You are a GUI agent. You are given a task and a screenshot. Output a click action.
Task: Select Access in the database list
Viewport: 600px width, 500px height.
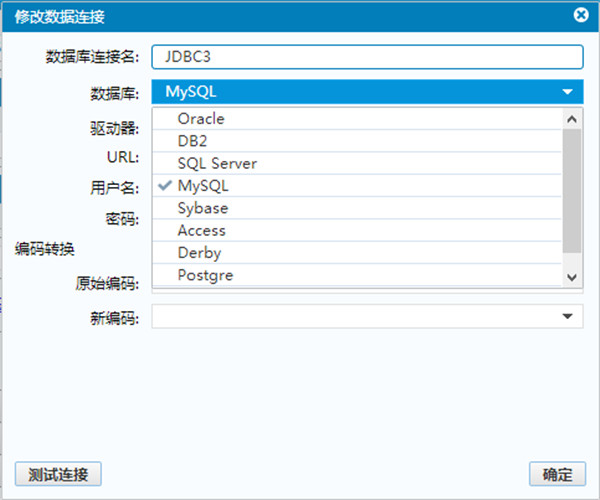(202, 230)
